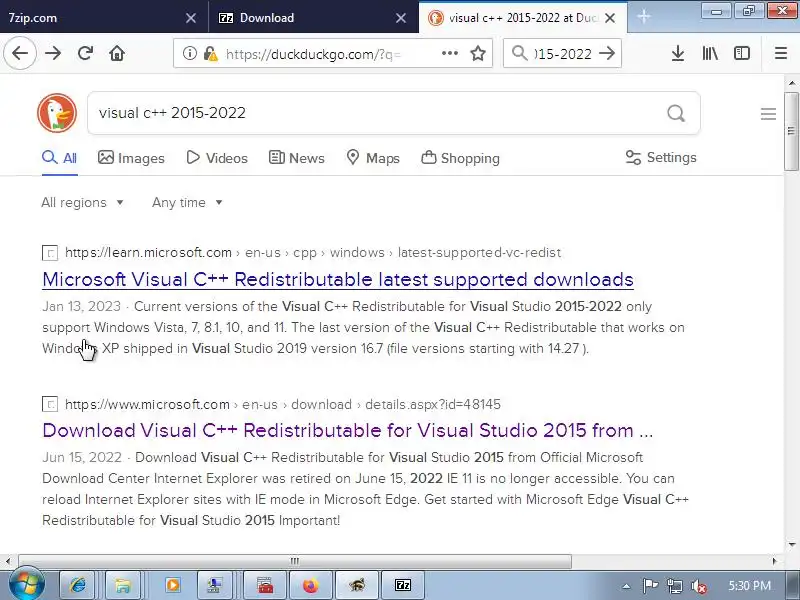
Task: Click the horizontal scrollbar right arrow
Action: click(774, 561)
